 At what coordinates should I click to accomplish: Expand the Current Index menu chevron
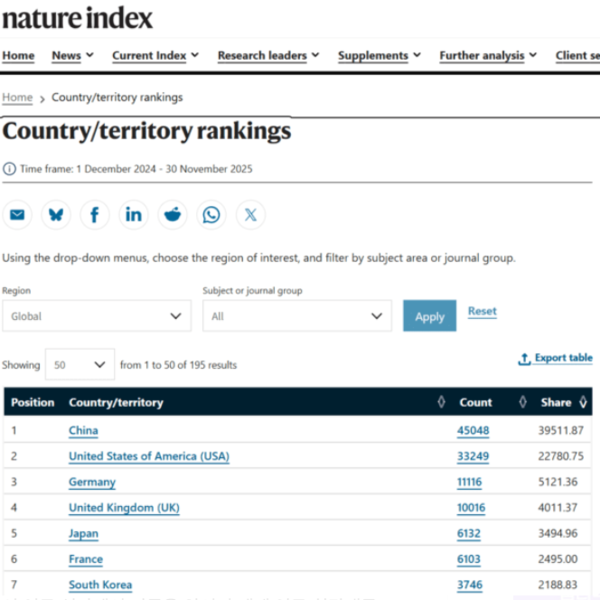pos(195,55)
